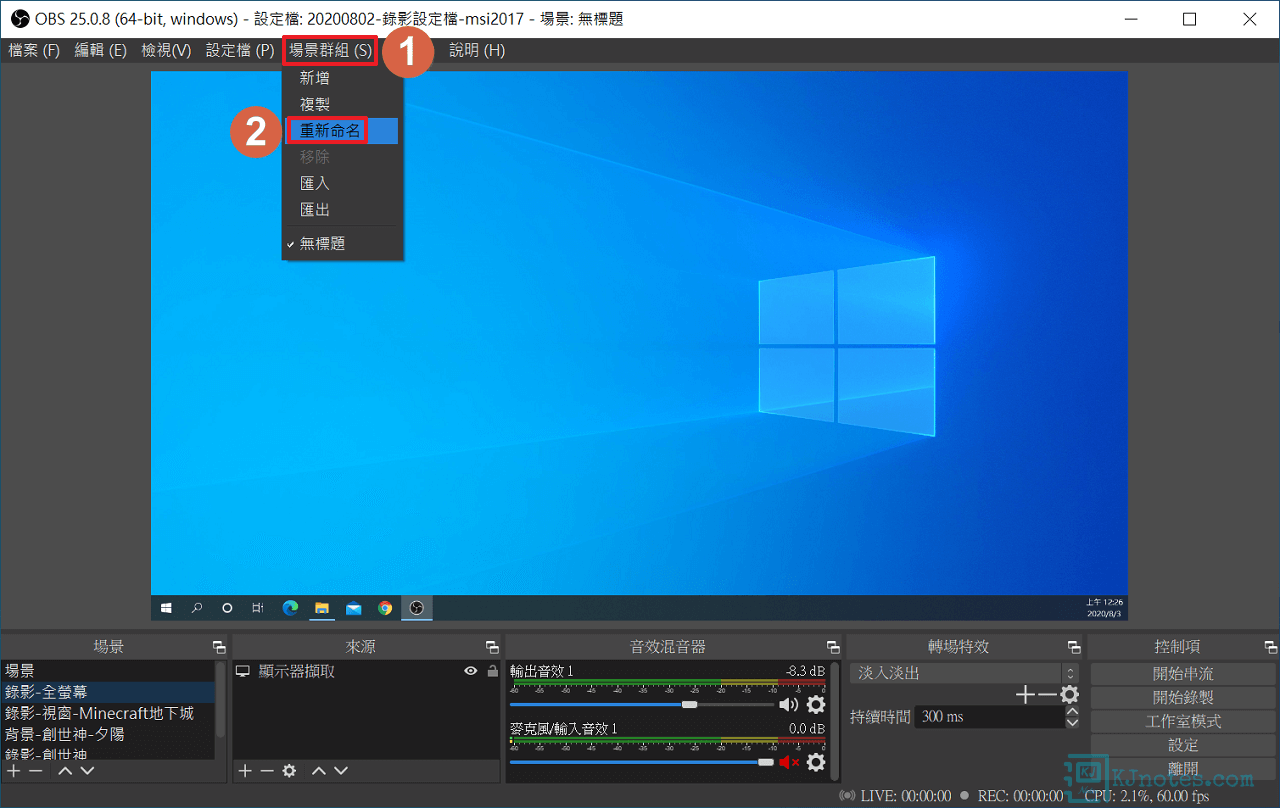Viewport: 1280px width, 808px height.
Task: Open 設定 from the controls panel
Action: coord(1183,745)
